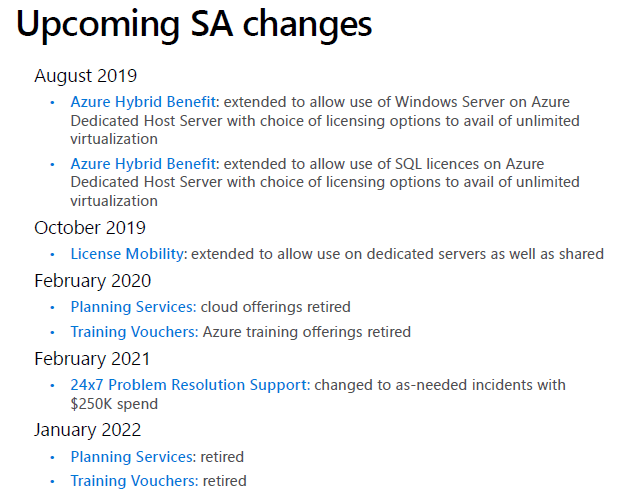Click the "Azure training offerings retired" text
Image resolution: width=629 pixels, height=500 pixels.
(x=307, y=332)
